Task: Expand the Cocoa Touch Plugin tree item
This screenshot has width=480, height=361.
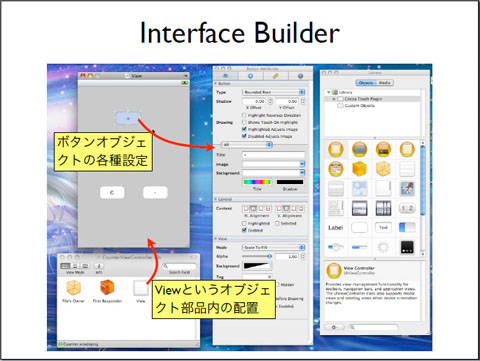Action: coord(334,99)
